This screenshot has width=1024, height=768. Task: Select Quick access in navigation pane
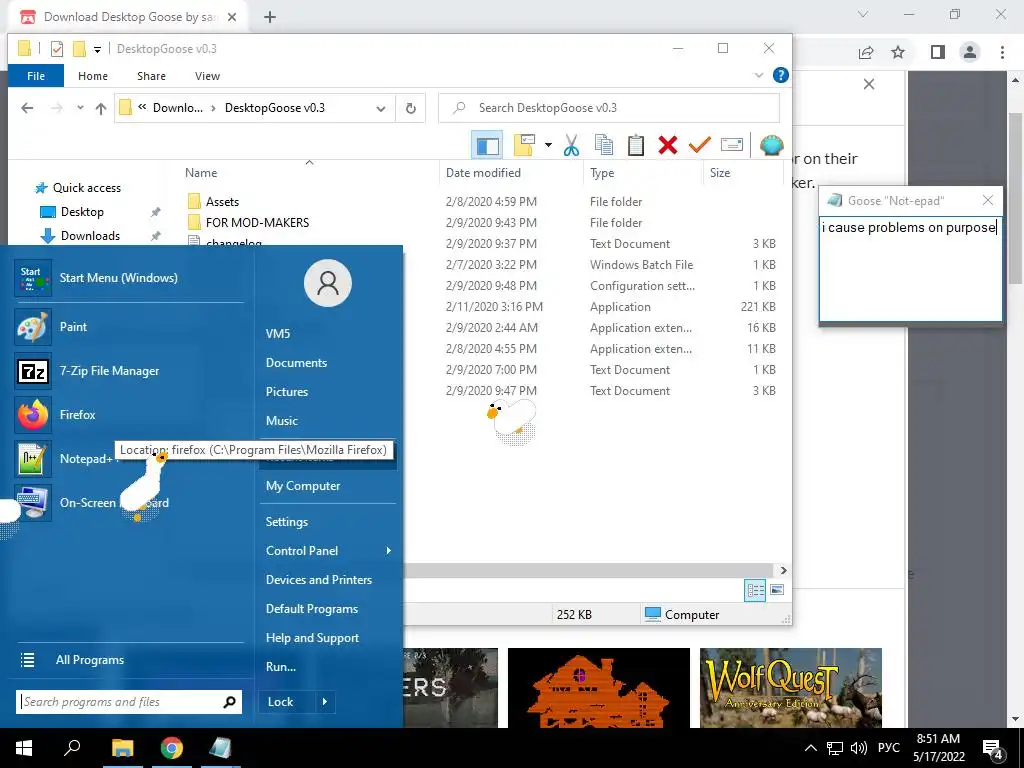(x=87, y=188)
